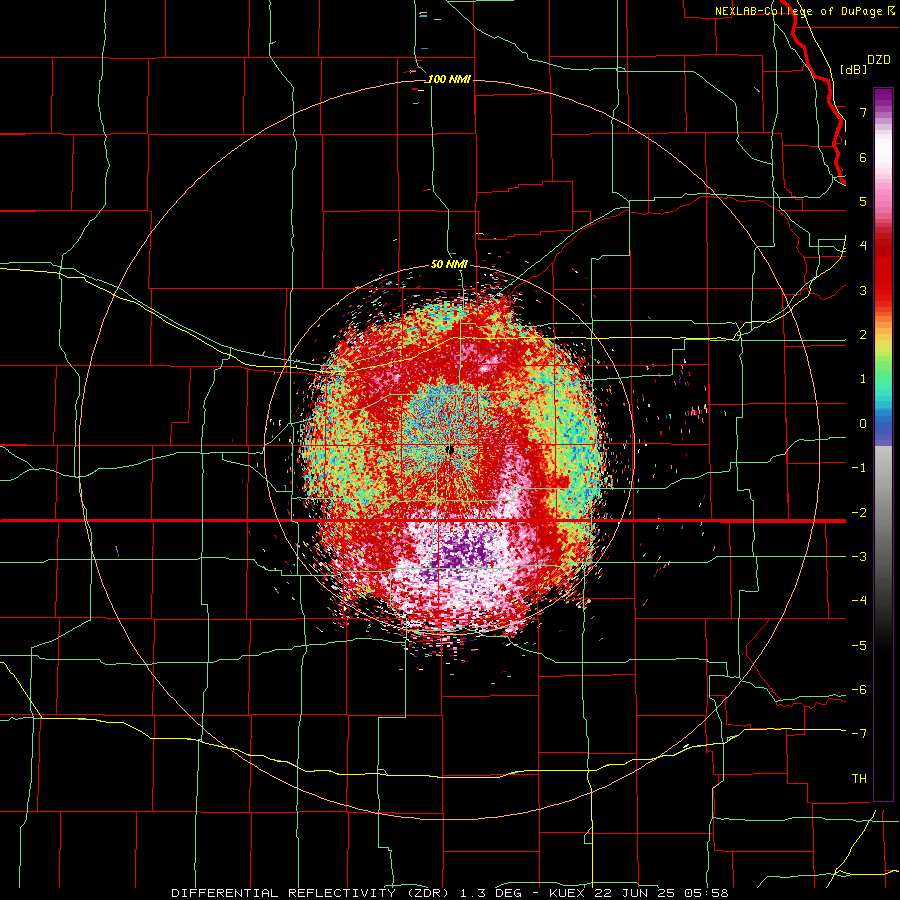Click the [dB] unit label
900x900 pixels.
[x=854, y=69]
